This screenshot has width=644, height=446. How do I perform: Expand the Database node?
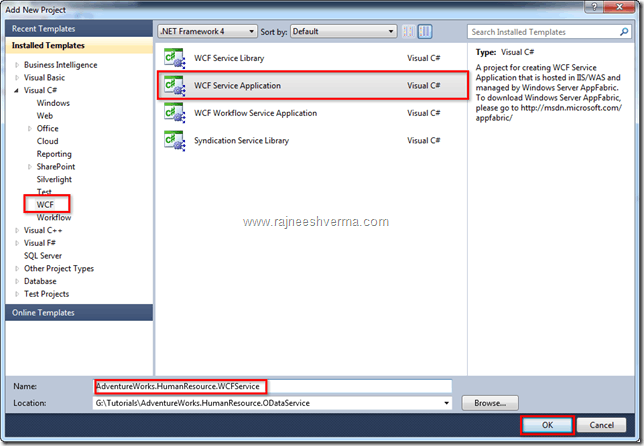pos(17,281)
